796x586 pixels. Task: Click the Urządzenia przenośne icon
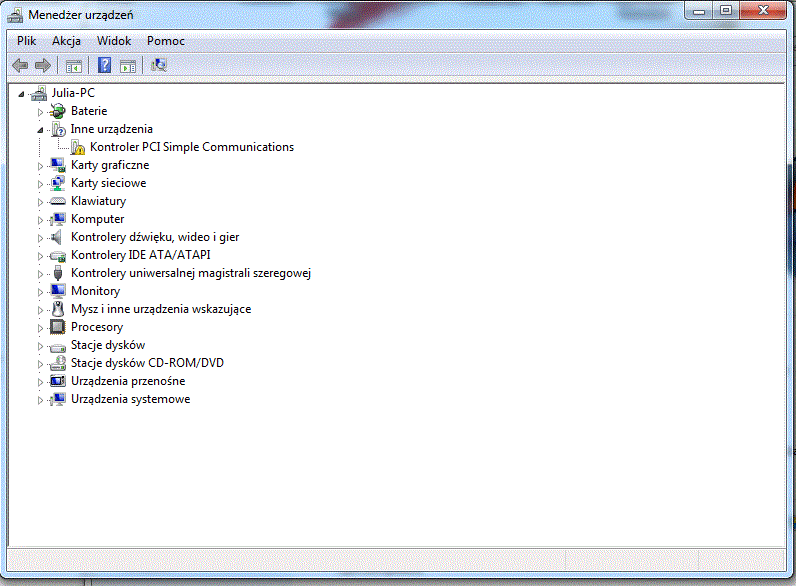click(x=58, y=381)
